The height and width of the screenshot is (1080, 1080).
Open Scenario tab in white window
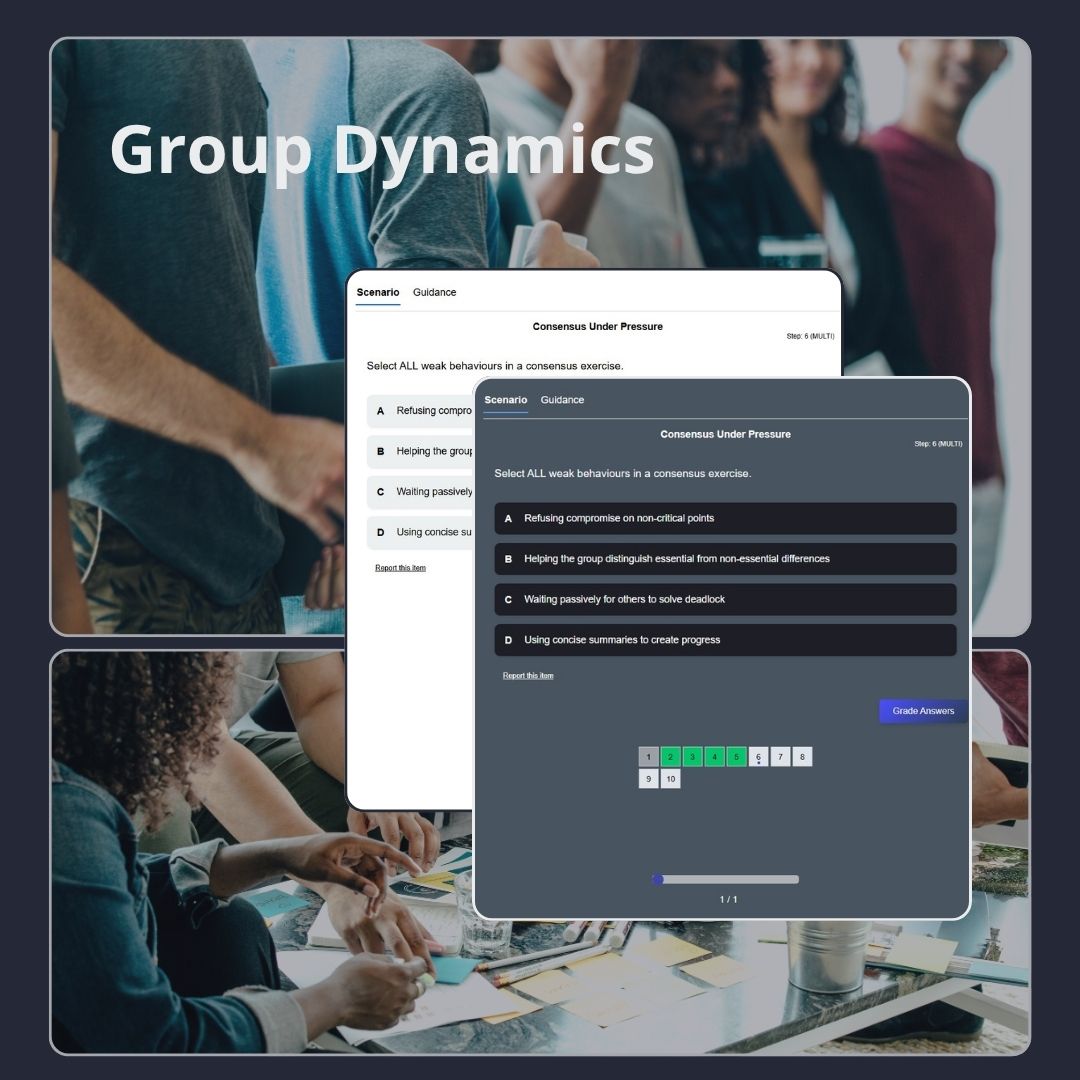tap(377, 293)
